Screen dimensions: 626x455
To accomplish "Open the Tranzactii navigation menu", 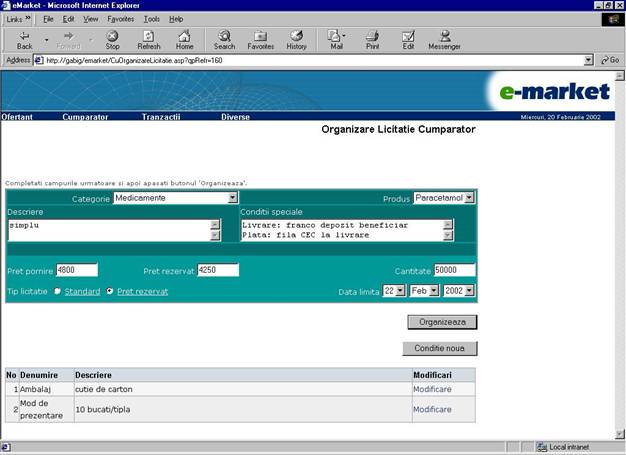I will (x=160, y=117).
